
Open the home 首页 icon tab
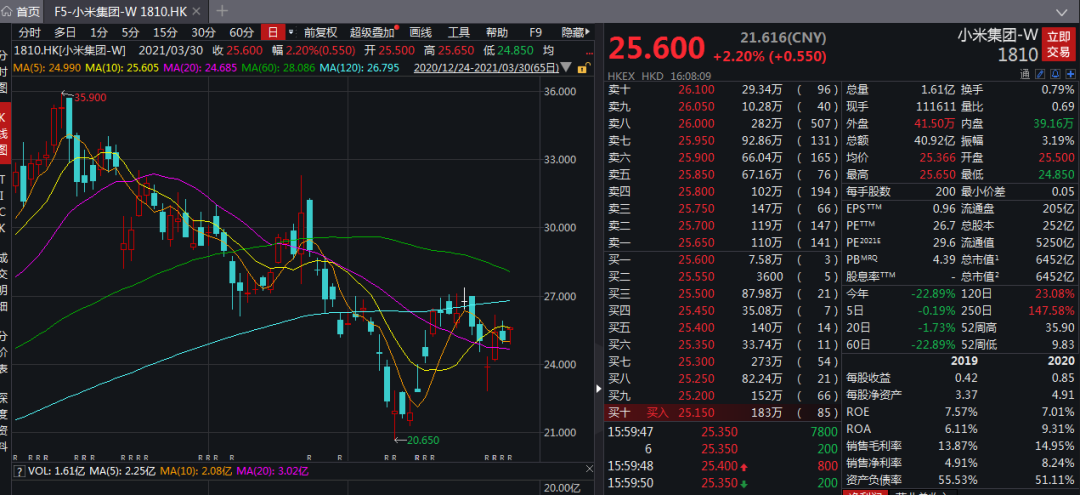(x=21, y=12)
